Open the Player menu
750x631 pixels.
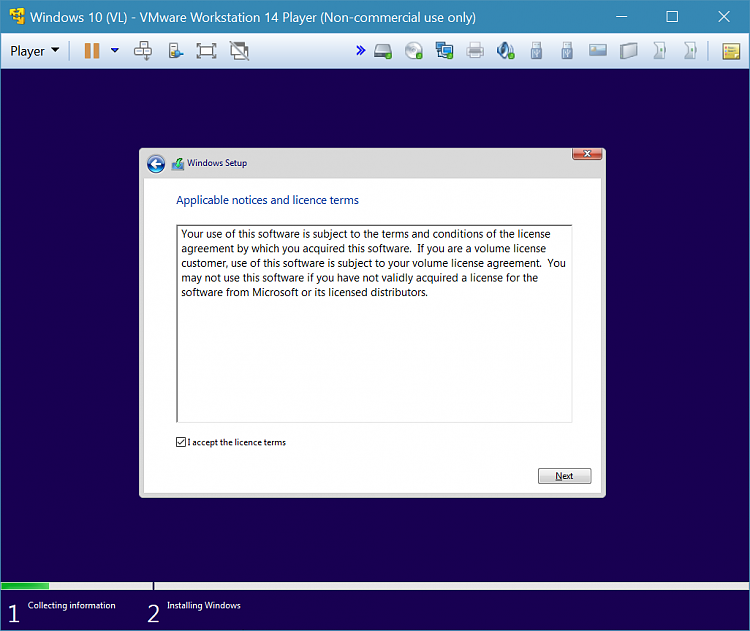point(34,51)
